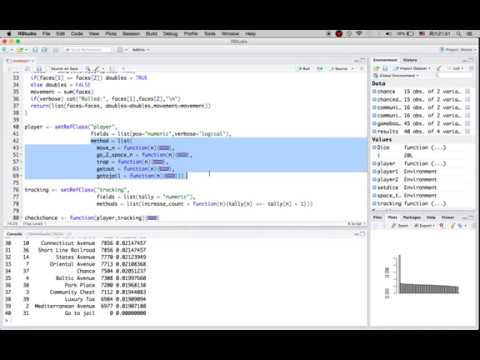Viewport: 480px width, 360px height.
Task: Open the Addins dropdown
Action: 140,50
